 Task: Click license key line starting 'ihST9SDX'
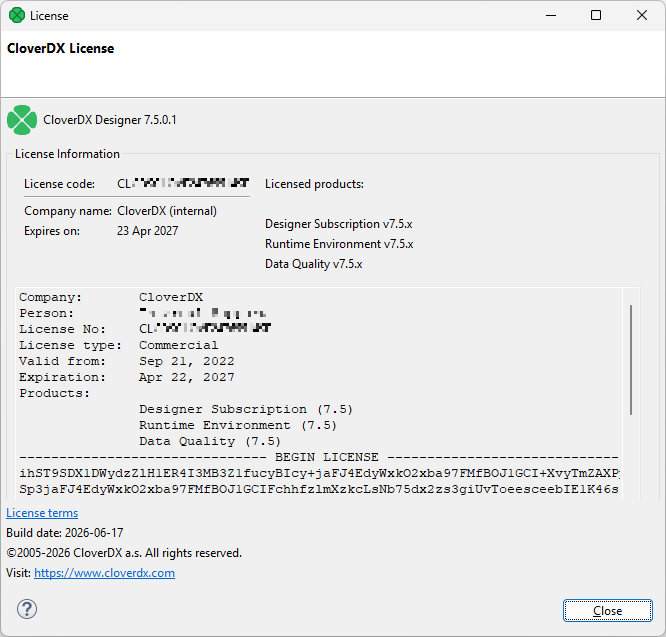coord(319,474)
